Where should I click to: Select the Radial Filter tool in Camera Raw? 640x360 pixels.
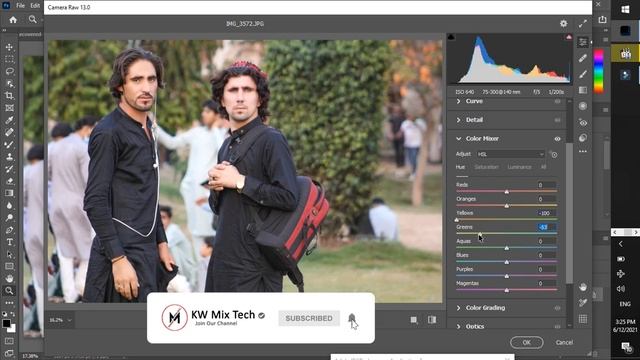point(583,106)
